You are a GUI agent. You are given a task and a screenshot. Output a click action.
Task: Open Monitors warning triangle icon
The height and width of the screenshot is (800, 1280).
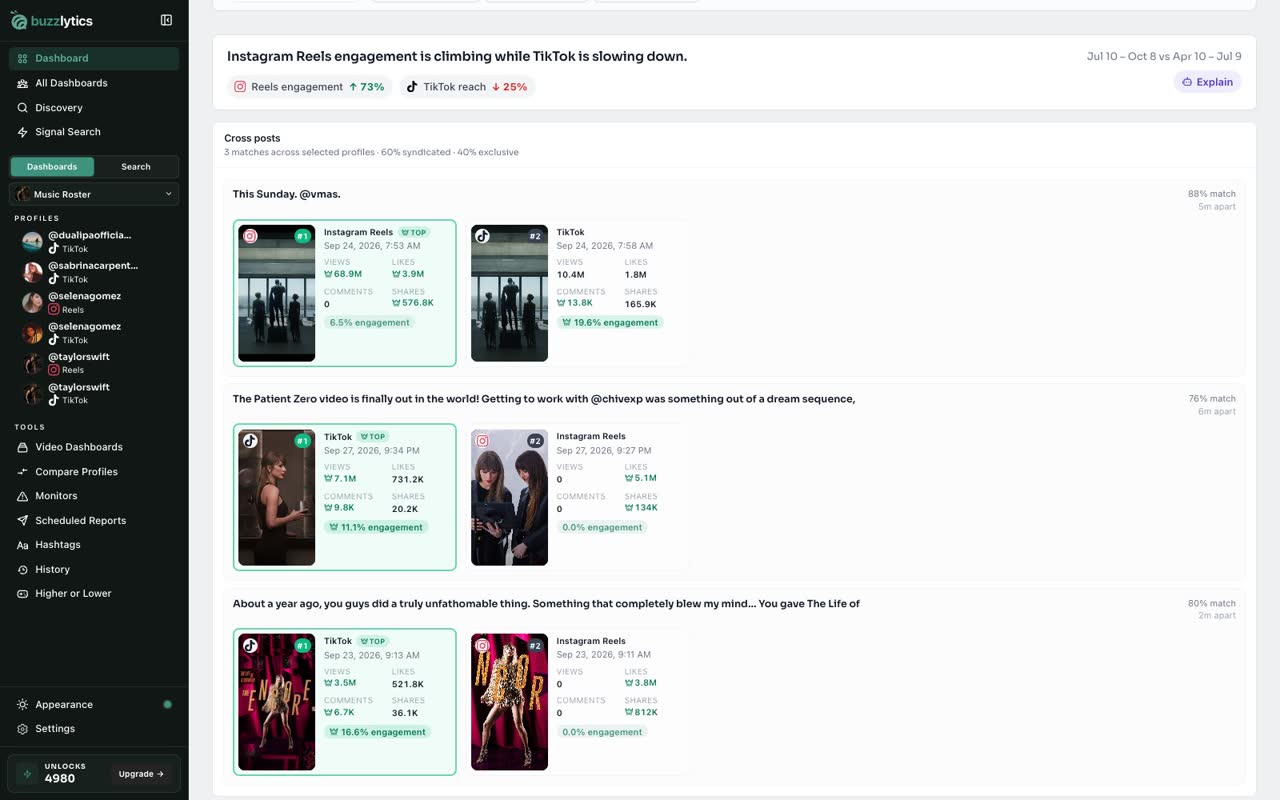pyautogui.click(x=23, y=496)
